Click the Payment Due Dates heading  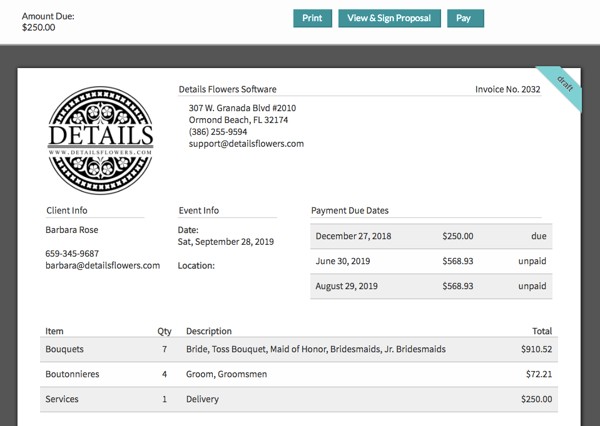(350, 211)
